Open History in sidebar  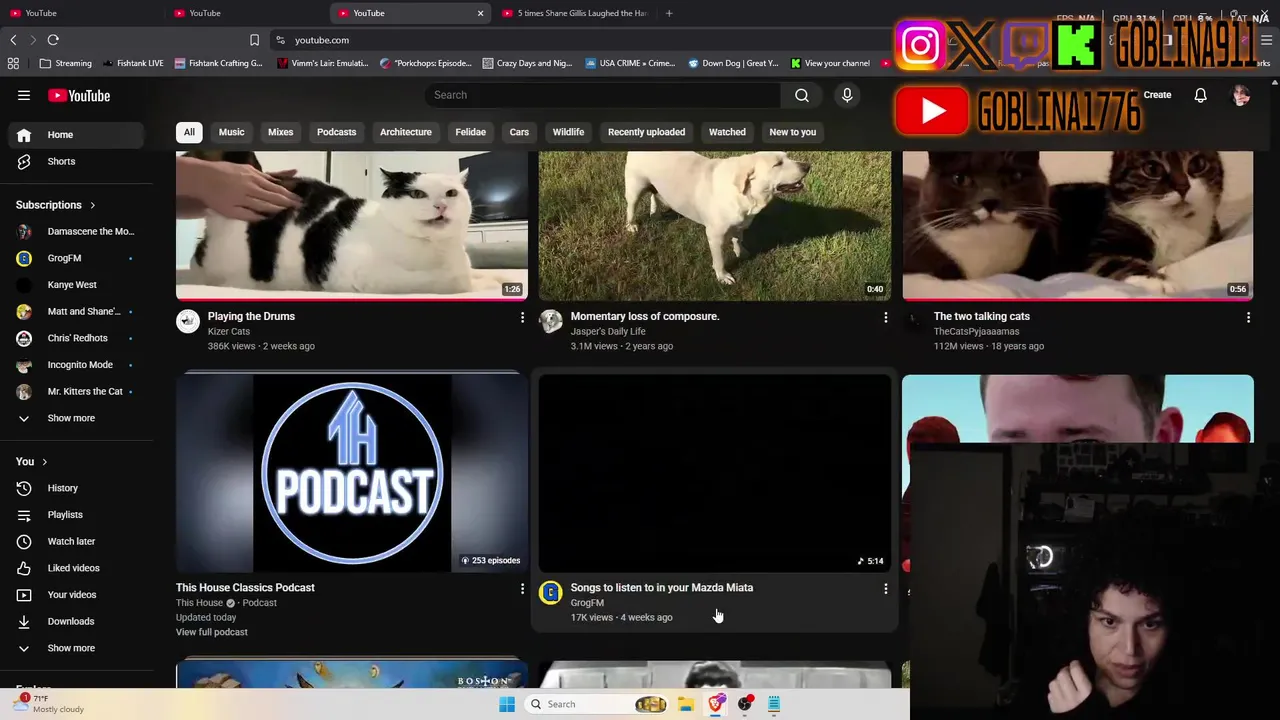(x=76, y=488)
